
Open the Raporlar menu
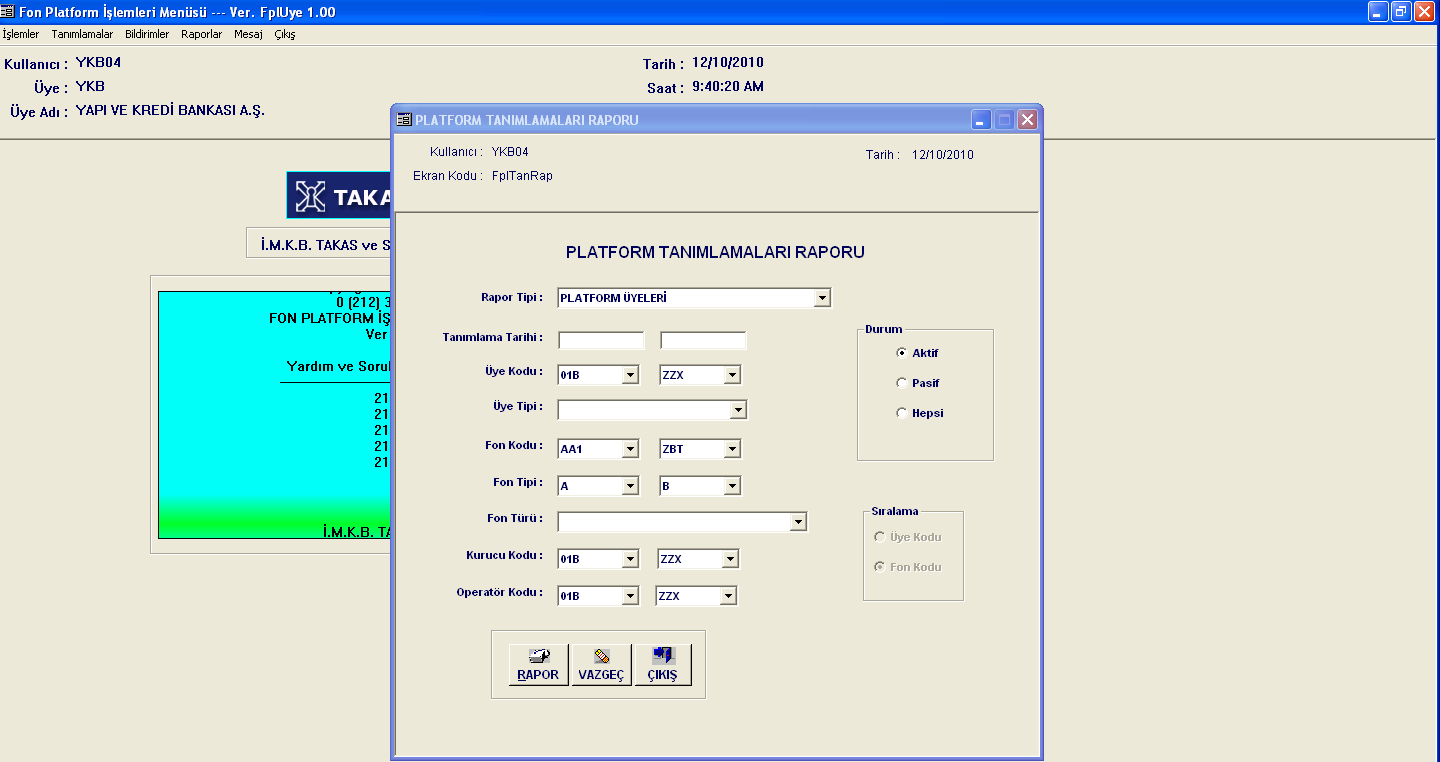(x=202, y=34)
